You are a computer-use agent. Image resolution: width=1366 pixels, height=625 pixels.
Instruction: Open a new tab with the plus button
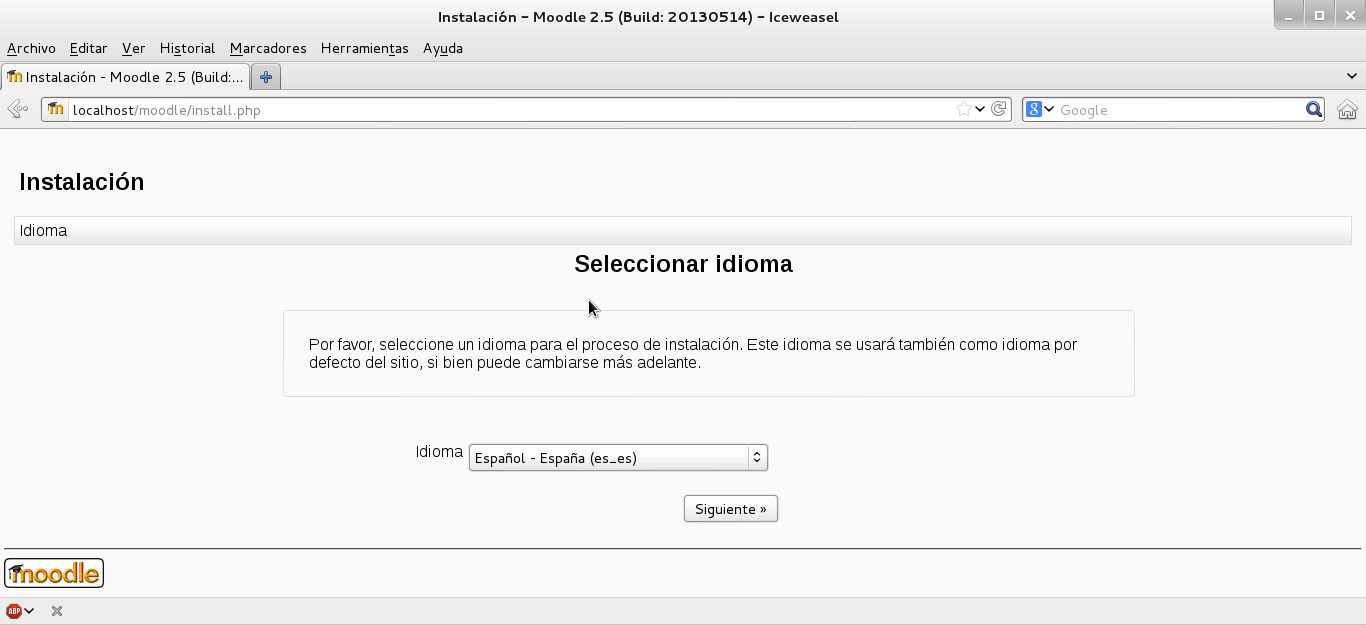[264, 75]
